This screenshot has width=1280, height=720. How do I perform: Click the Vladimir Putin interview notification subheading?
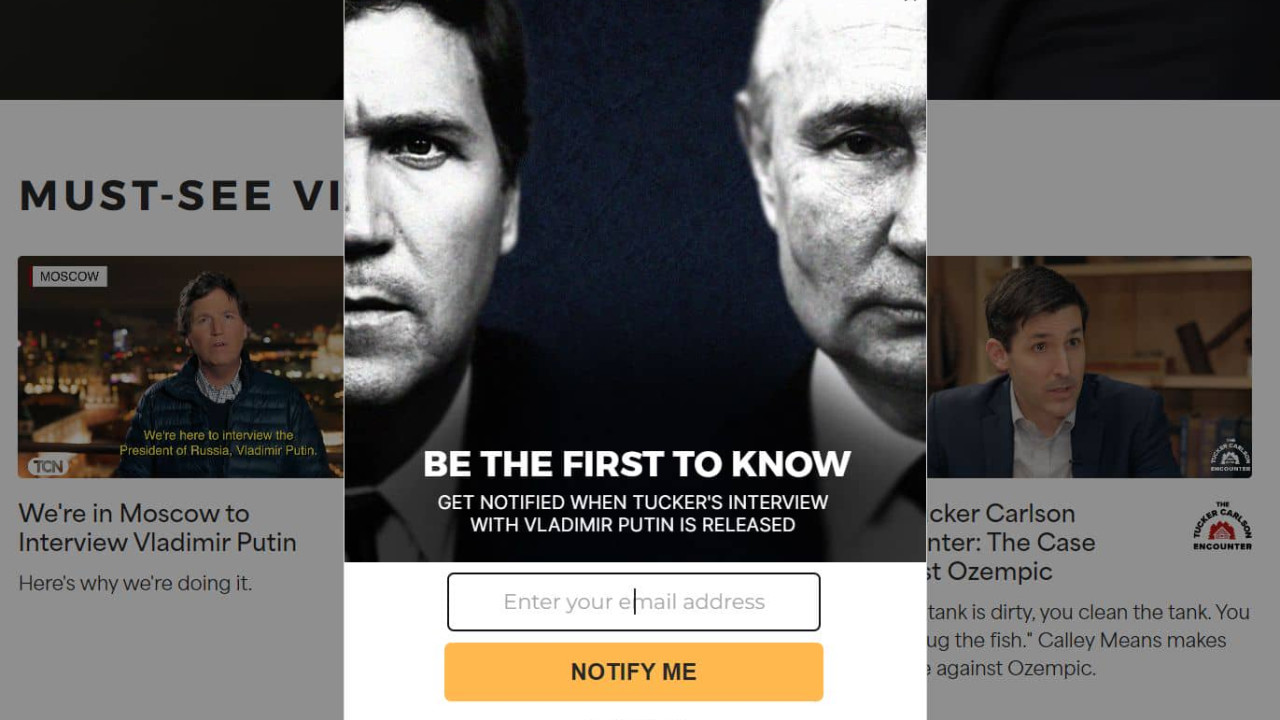click(633, 513)
